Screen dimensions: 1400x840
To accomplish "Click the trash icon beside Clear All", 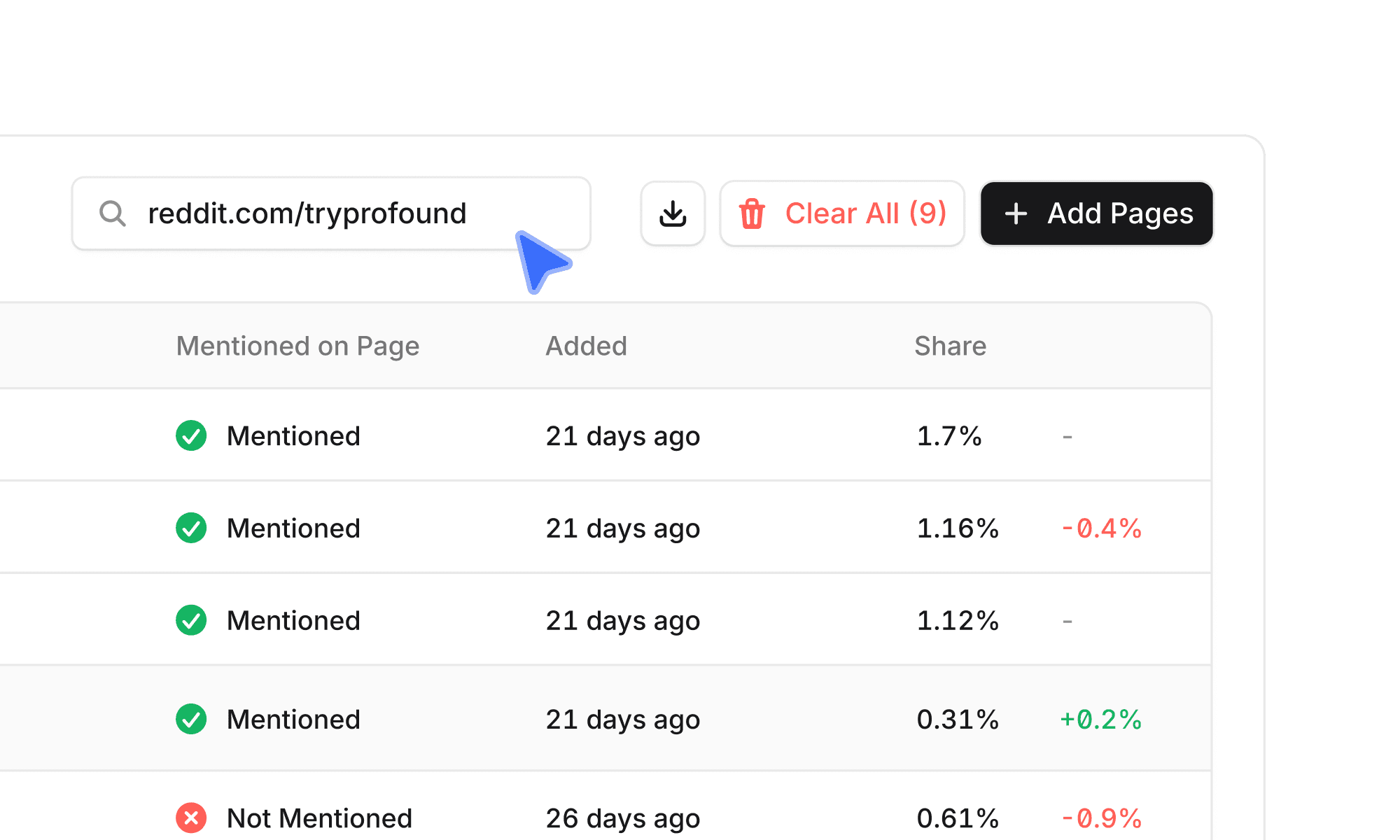I will click(x=752, y=213).
